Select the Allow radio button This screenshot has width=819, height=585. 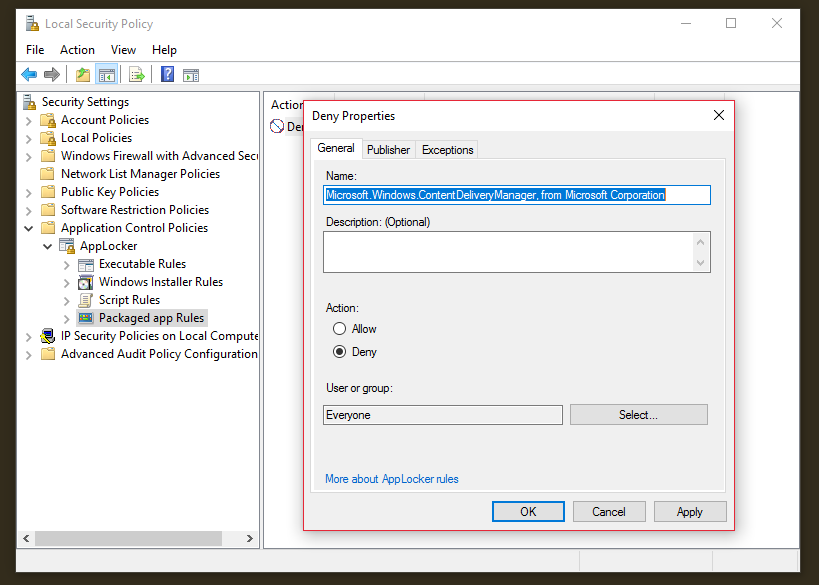[340, 329]
